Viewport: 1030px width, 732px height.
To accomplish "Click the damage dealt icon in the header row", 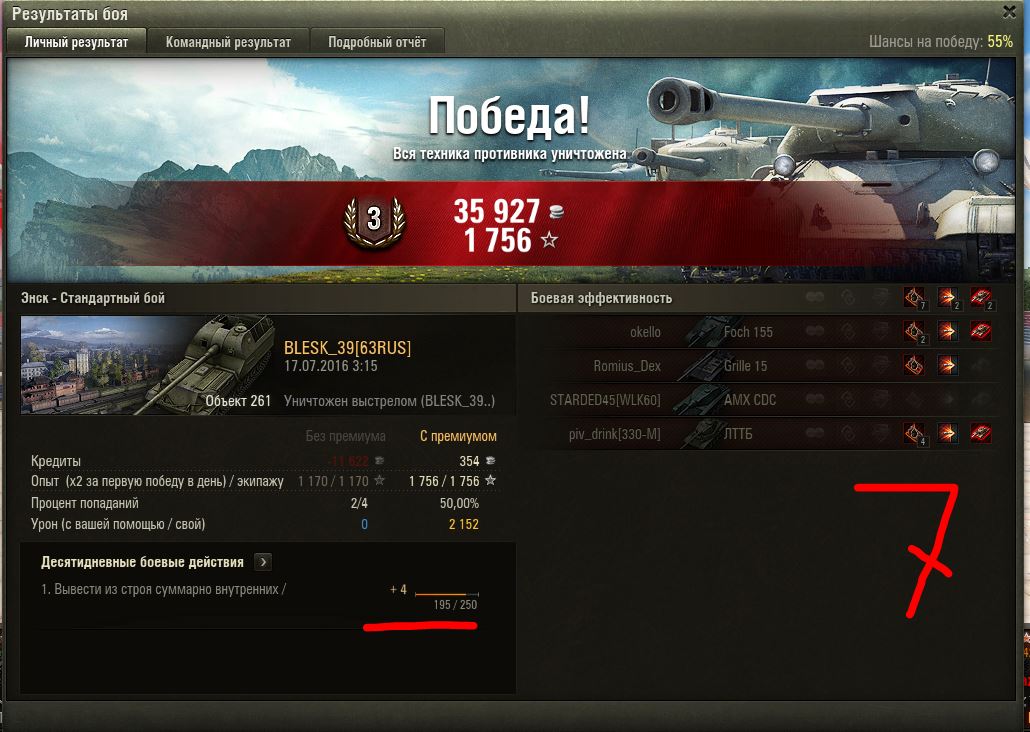I will 947,298.
